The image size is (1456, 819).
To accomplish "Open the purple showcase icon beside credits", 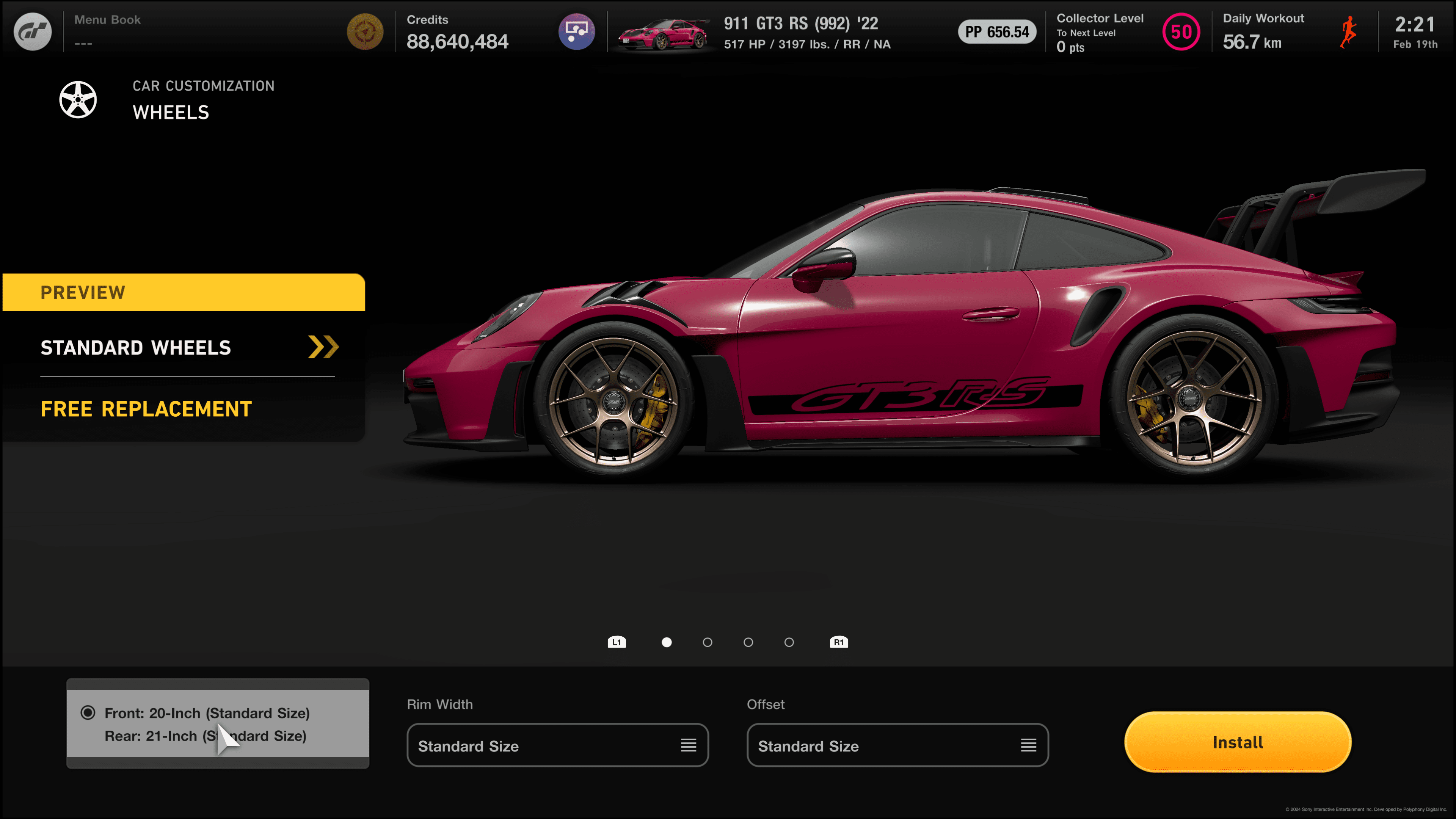I will pyautogui.click(x=576, y=31).
